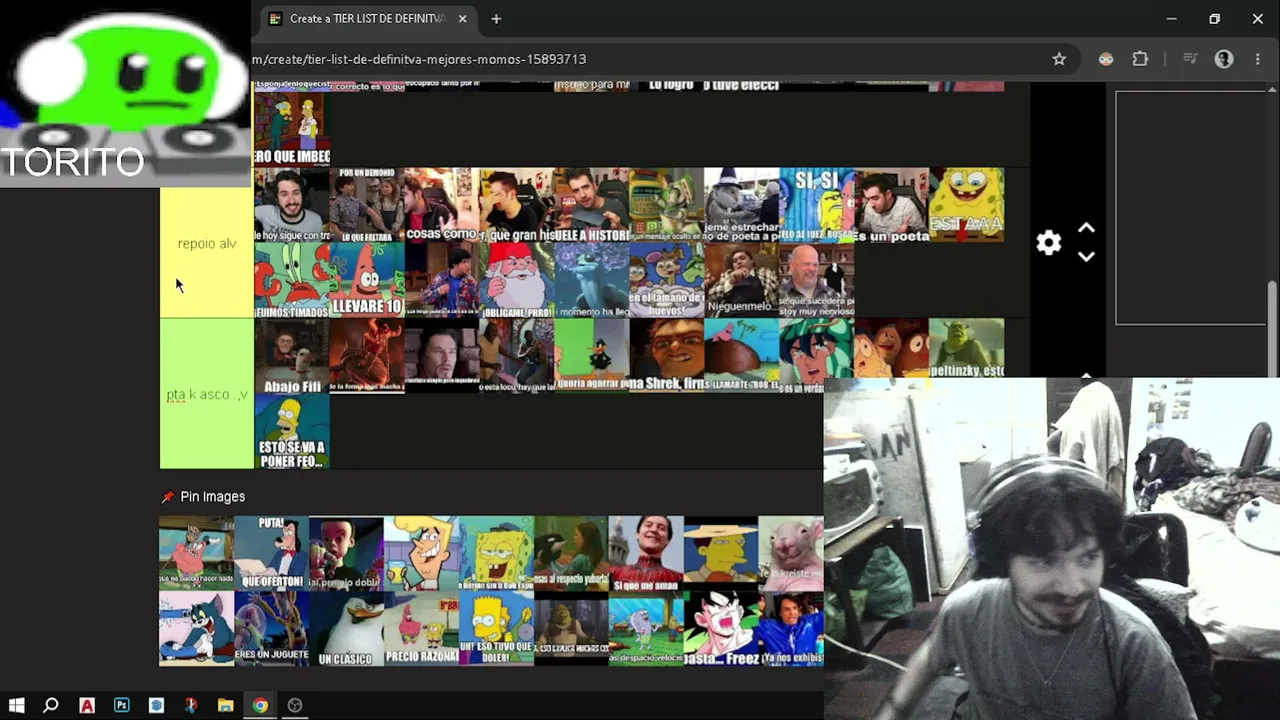Select the 'Nieguenmelo' meme
This screenshot has height=720, width=1280.
[742, 281]
